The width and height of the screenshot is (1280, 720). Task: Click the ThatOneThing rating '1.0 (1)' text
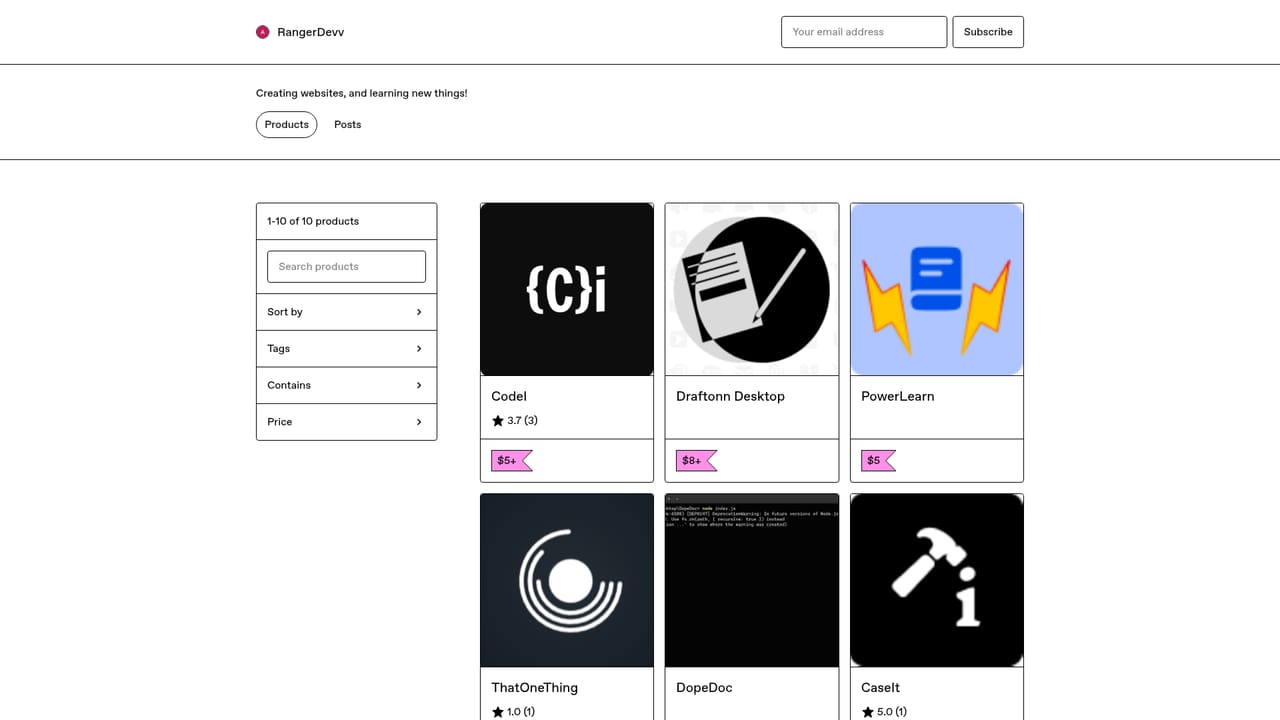[x=521, y=712]
